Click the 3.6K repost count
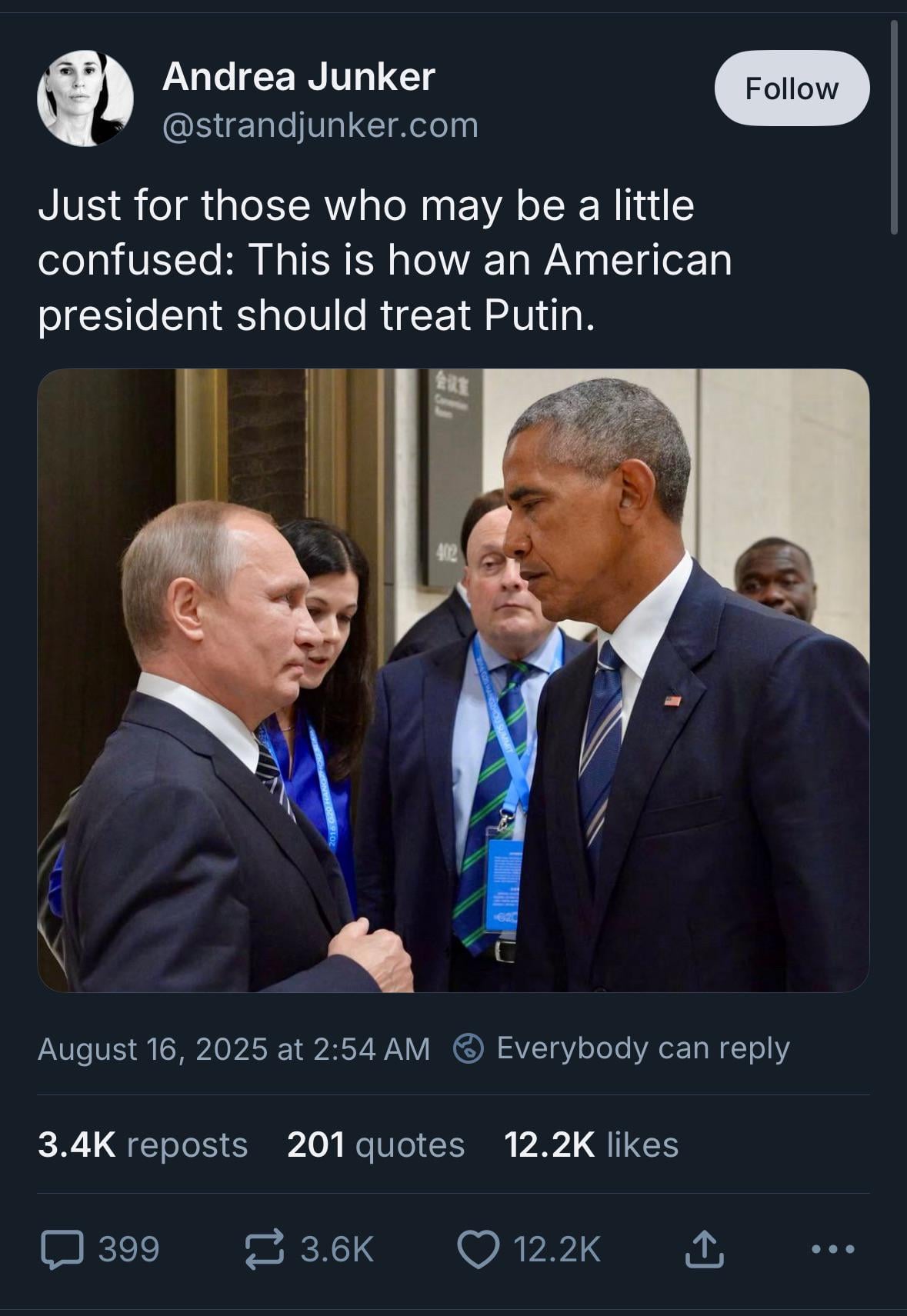907x1316 pixels. coord(337,1249)
